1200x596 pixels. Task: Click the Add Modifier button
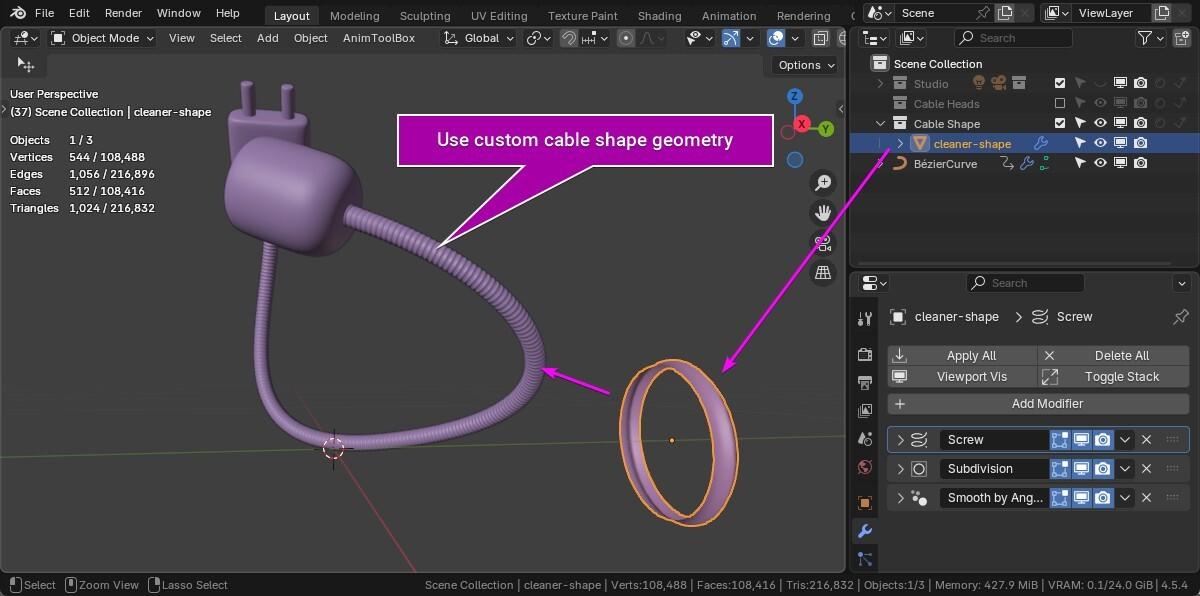coord(1037,404)
